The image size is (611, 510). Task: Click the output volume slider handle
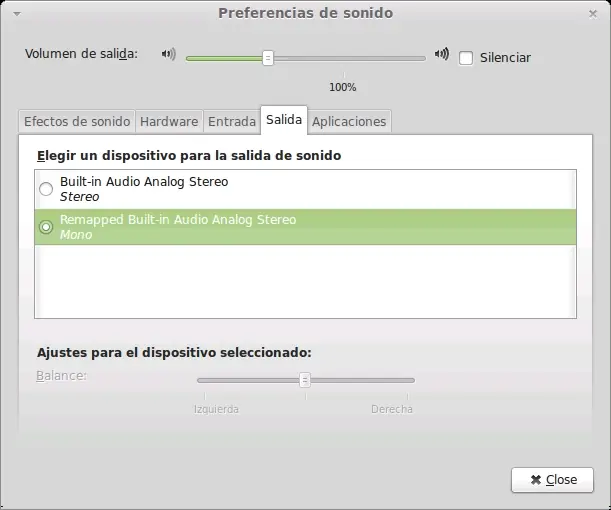268,58
